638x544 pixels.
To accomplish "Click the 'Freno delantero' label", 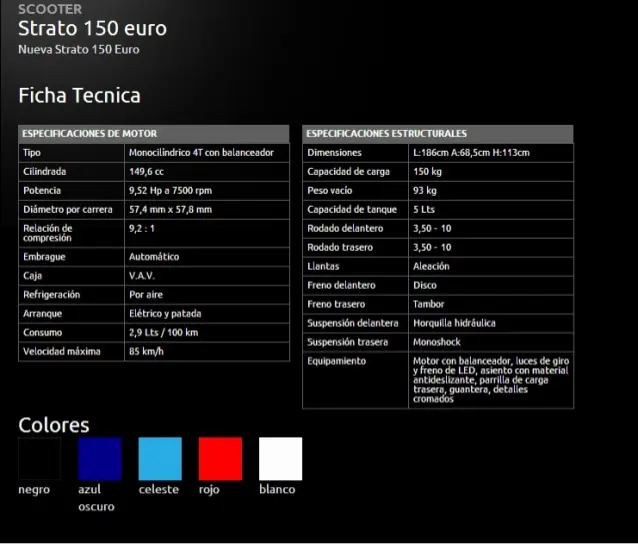I will click(x=341, y=285).
